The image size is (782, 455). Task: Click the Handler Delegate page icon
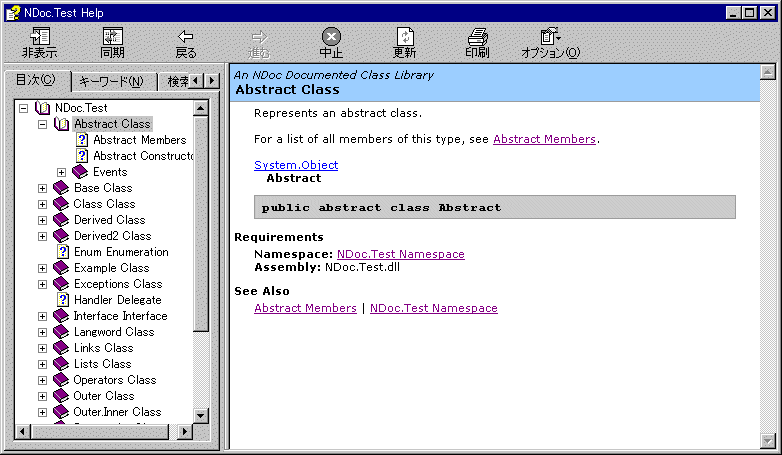63,300
